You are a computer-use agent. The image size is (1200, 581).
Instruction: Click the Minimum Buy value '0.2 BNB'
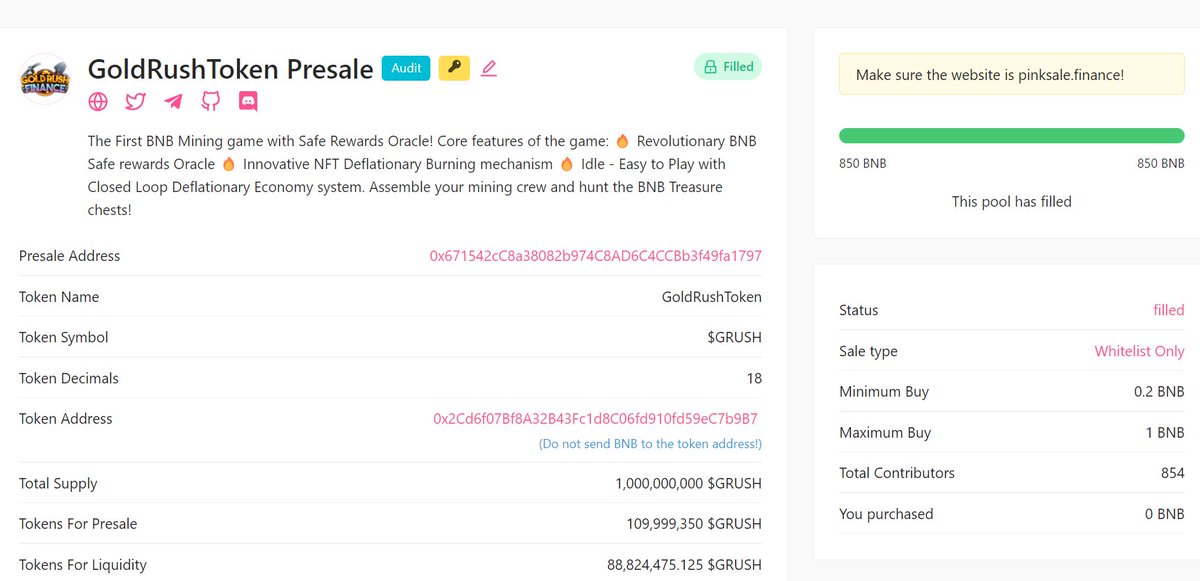1160,392
